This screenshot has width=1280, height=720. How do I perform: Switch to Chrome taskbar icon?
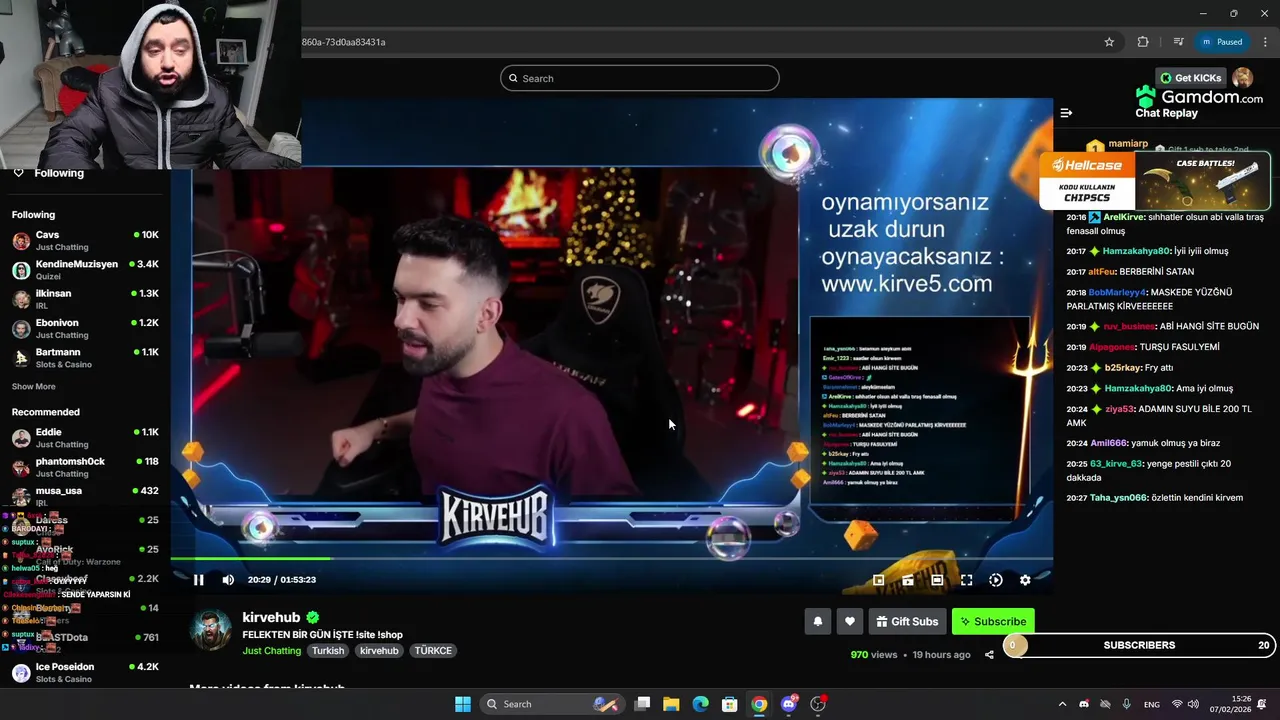760,704
